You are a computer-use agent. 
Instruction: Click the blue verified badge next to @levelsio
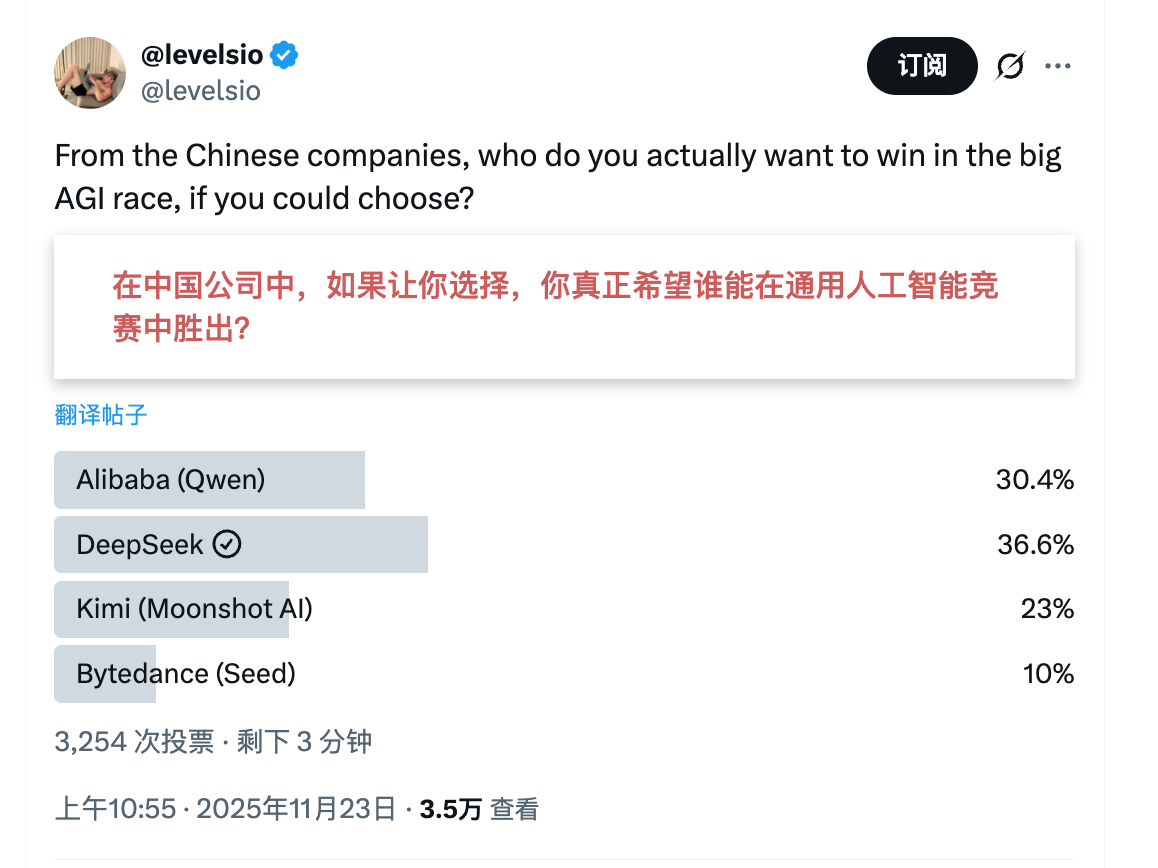click(x=284, y=56)
